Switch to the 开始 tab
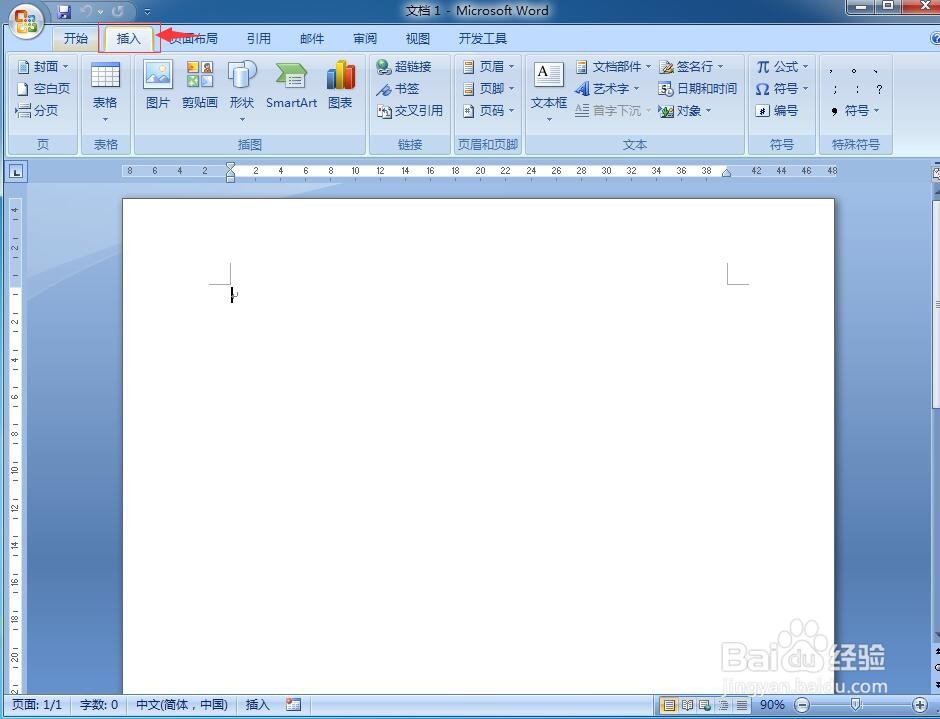The width and height of the screenshot is (940, 719). (x=76, y=38)
